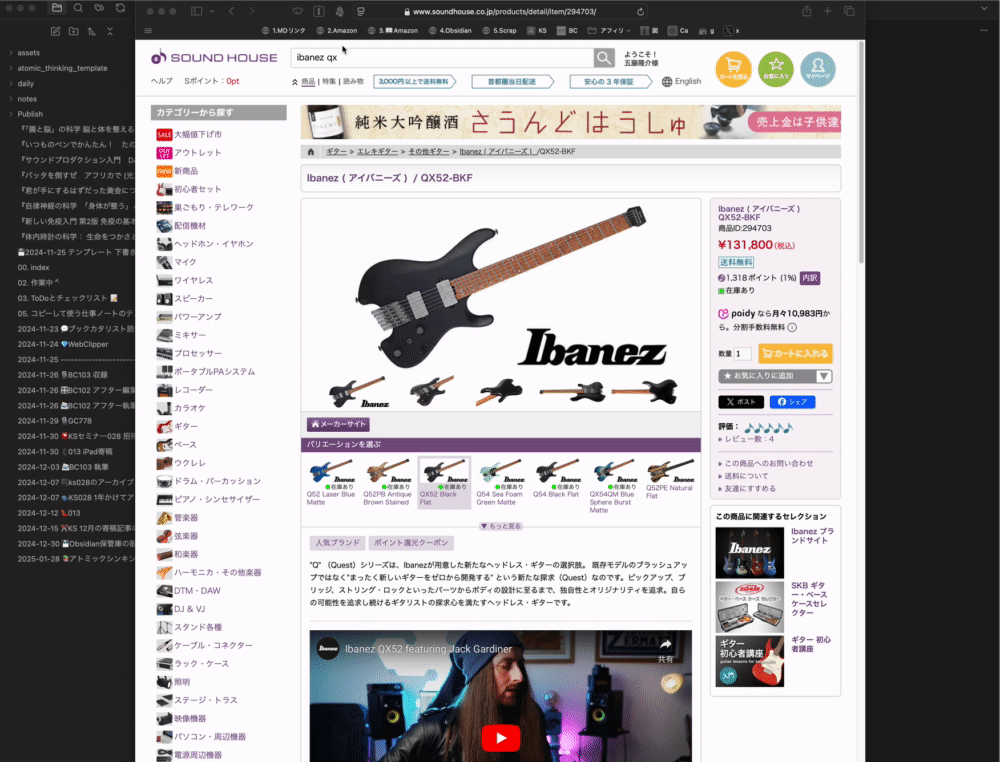Open the ギター category in sidebar

click(x=186, y=427)
